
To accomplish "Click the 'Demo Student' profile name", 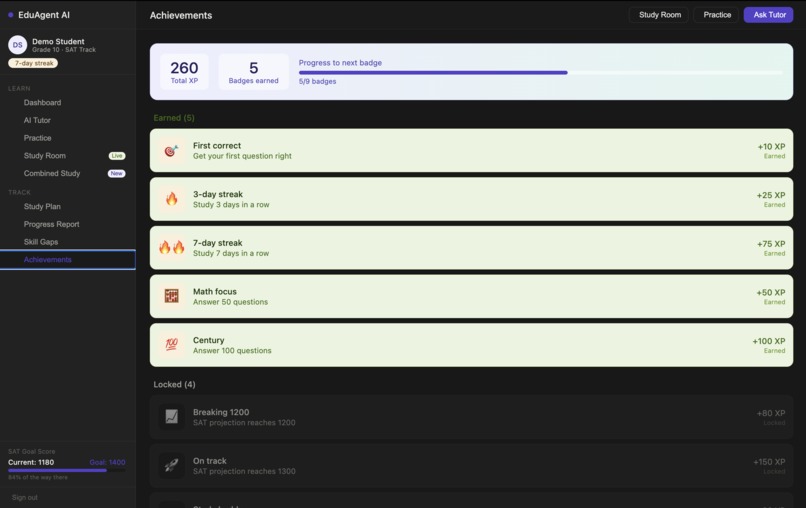I will pyautogui.click(x=58, y=41).
